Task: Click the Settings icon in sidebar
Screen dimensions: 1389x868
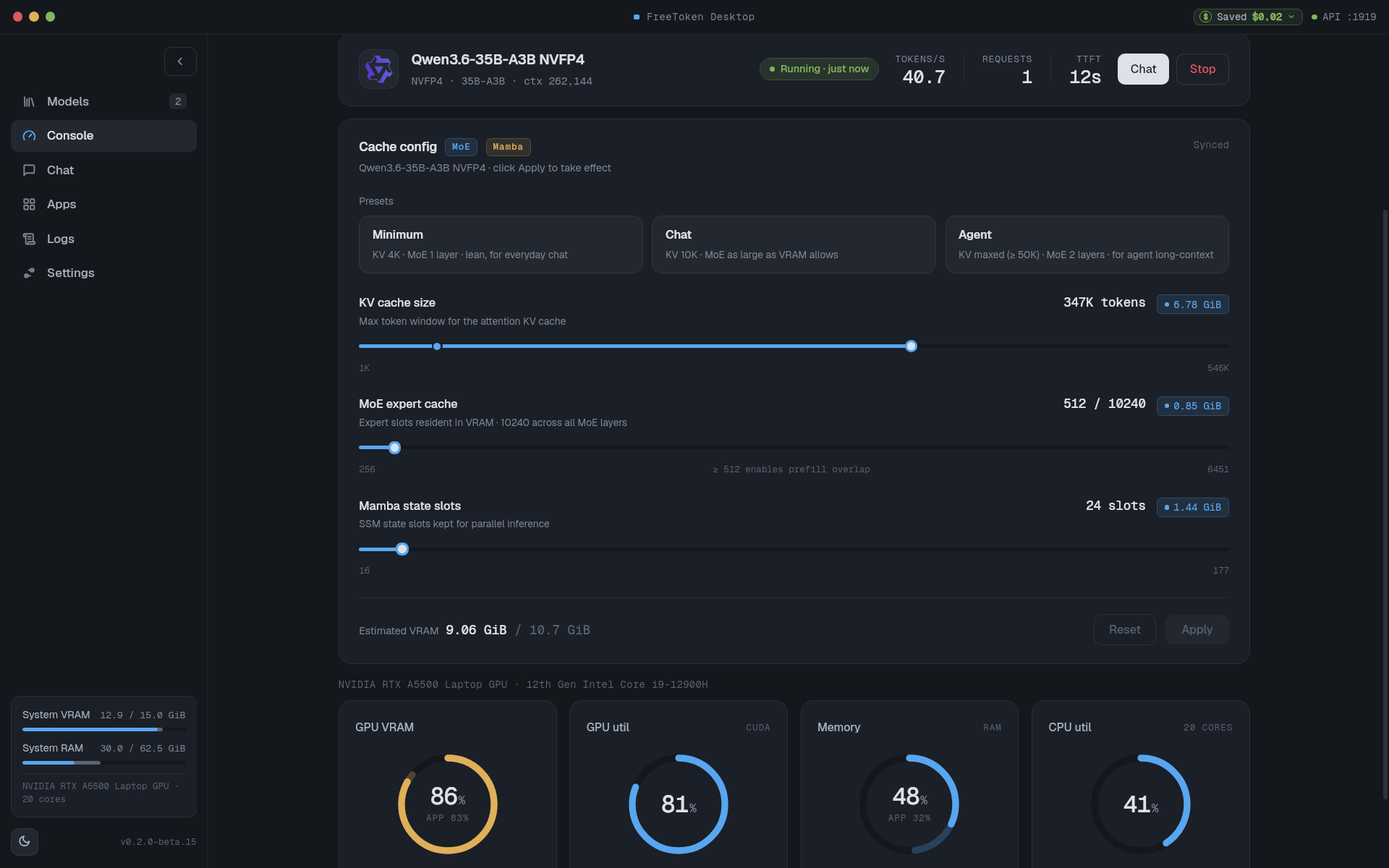Action: pyautogui.click(x=29, y=273)
